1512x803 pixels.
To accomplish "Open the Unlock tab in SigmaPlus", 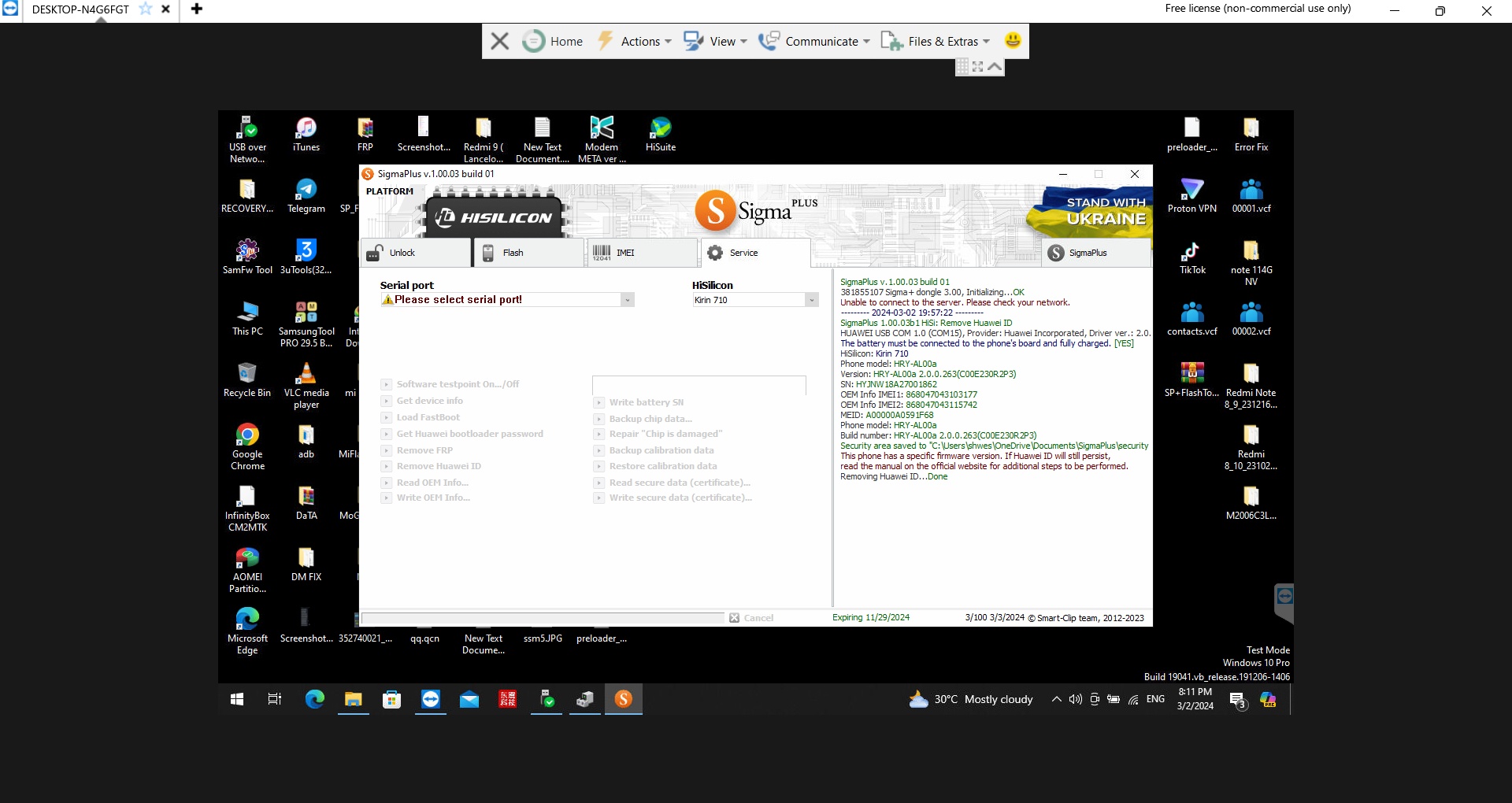I will tap(416, 253).
